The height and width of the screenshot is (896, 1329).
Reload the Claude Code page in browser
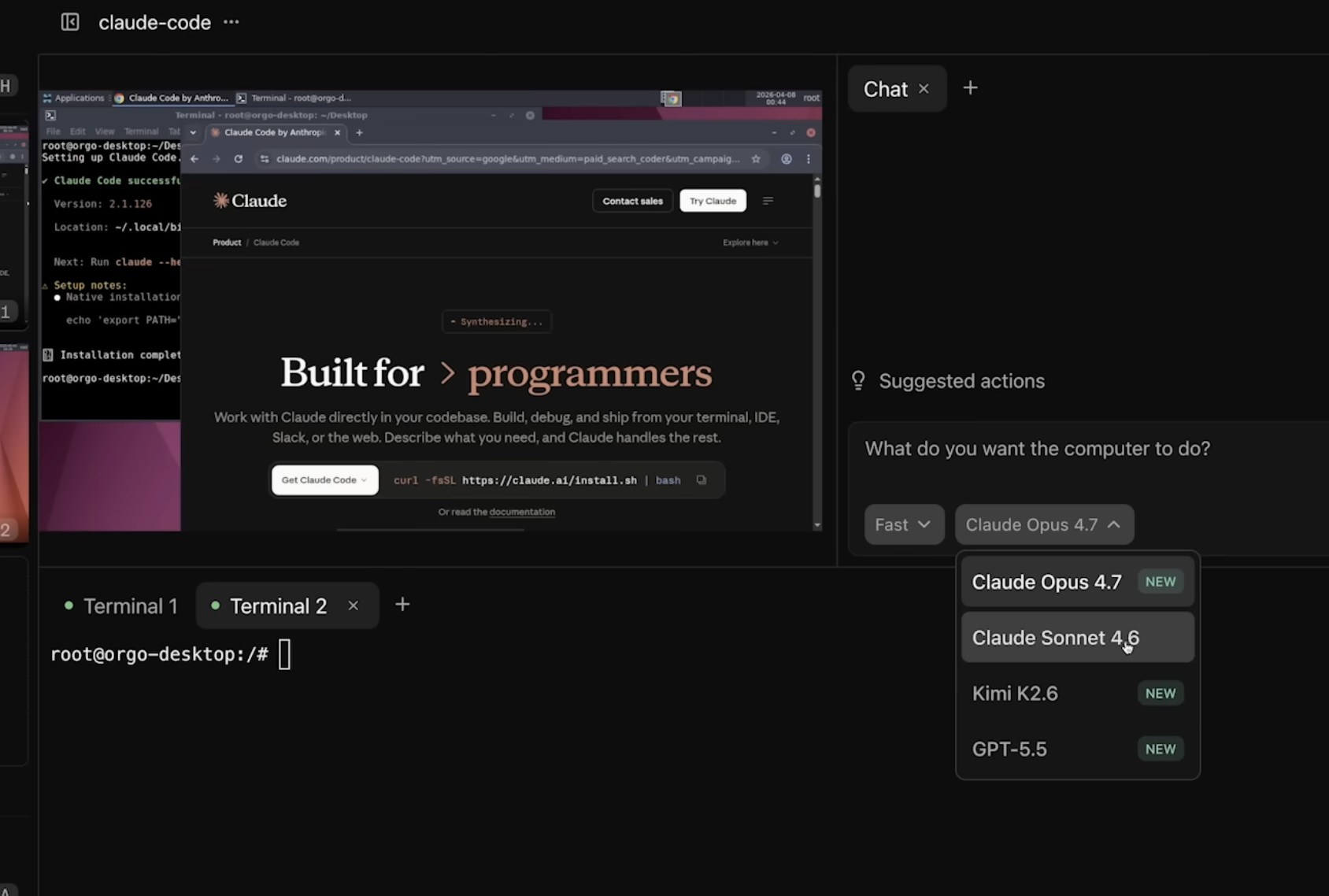click(239, 159)
